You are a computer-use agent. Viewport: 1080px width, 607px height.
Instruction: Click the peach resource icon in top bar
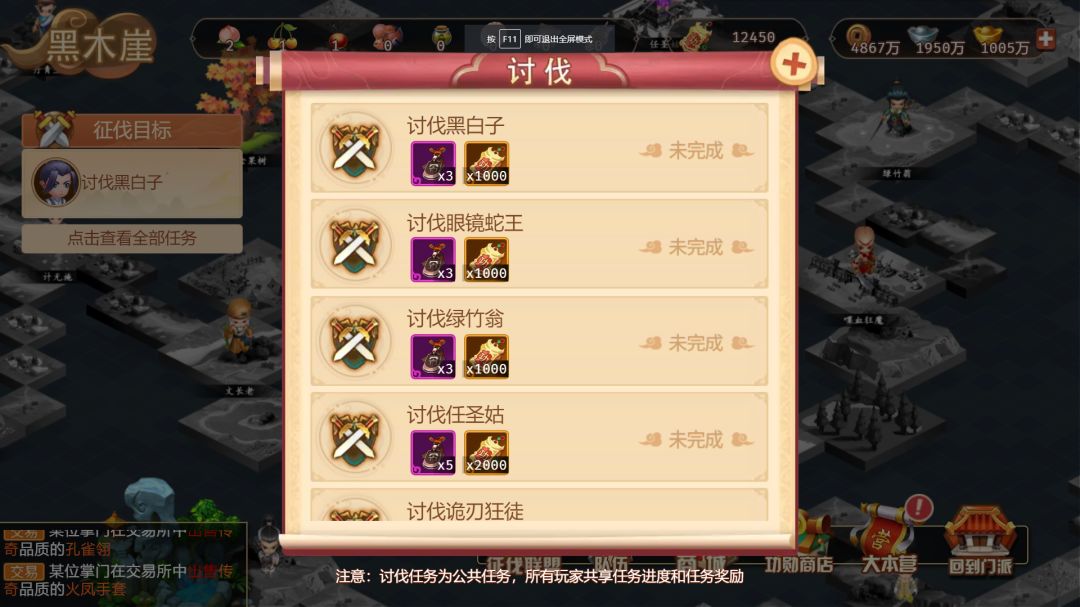(229, 37)
